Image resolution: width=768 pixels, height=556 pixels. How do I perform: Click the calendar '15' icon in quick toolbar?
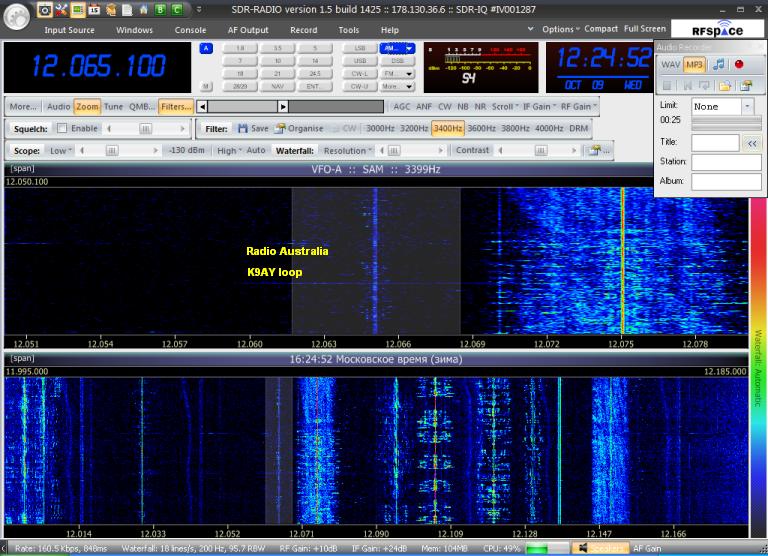click(94, 9)
